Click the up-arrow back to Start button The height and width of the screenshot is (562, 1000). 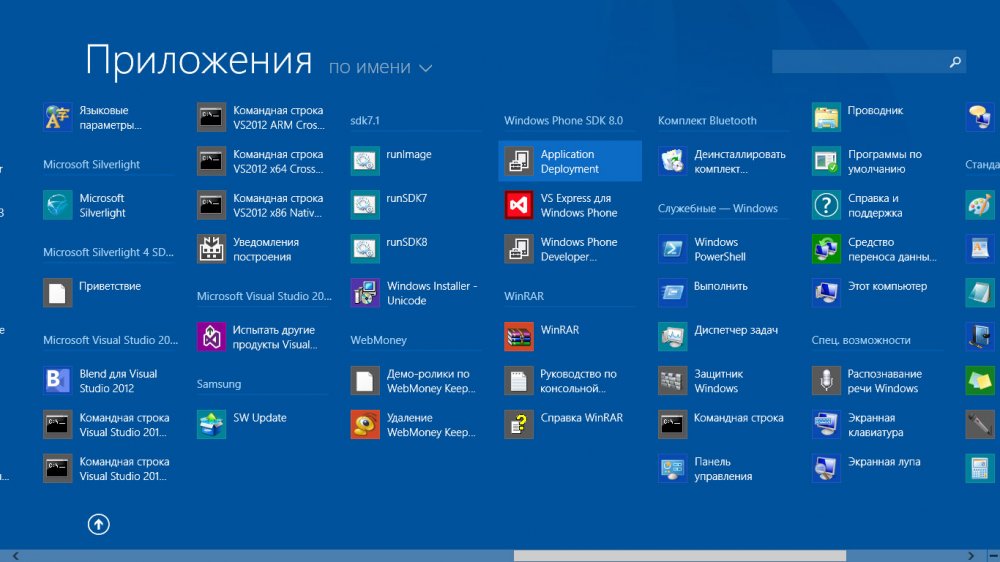pos(98,524)
